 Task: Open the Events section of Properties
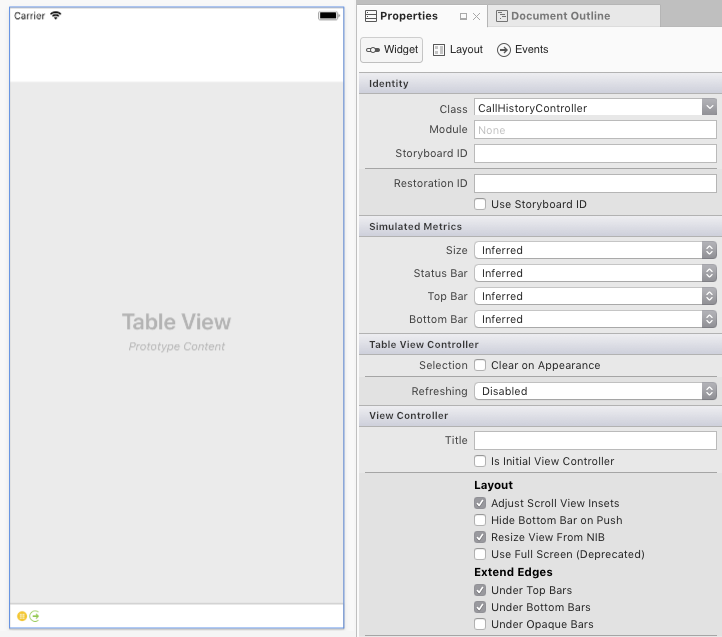pos(523,50)
